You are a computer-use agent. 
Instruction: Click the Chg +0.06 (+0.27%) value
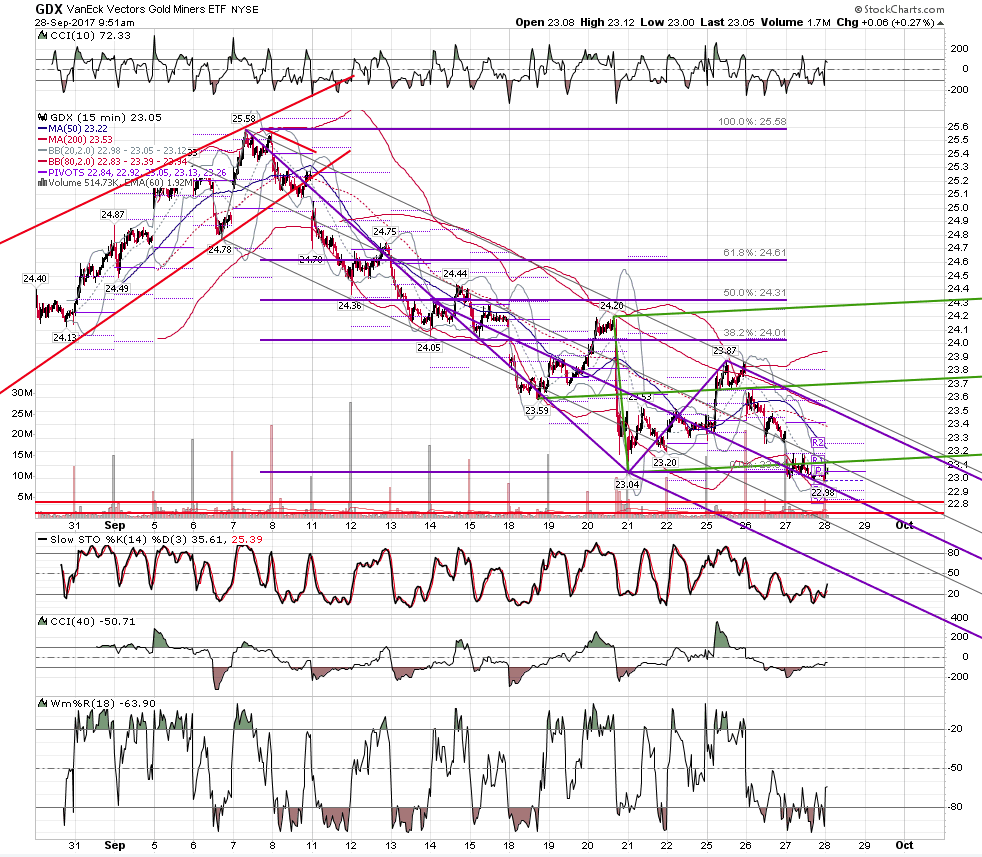tap(886, 23)
